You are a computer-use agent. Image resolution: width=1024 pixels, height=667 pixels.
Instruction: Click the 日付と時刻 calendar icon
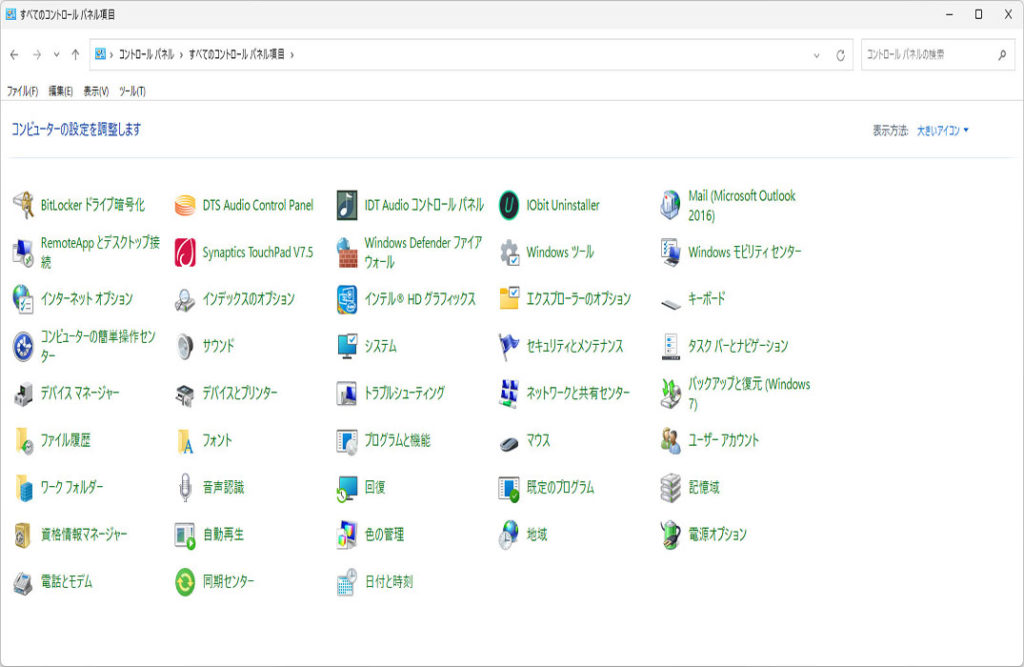347,582
